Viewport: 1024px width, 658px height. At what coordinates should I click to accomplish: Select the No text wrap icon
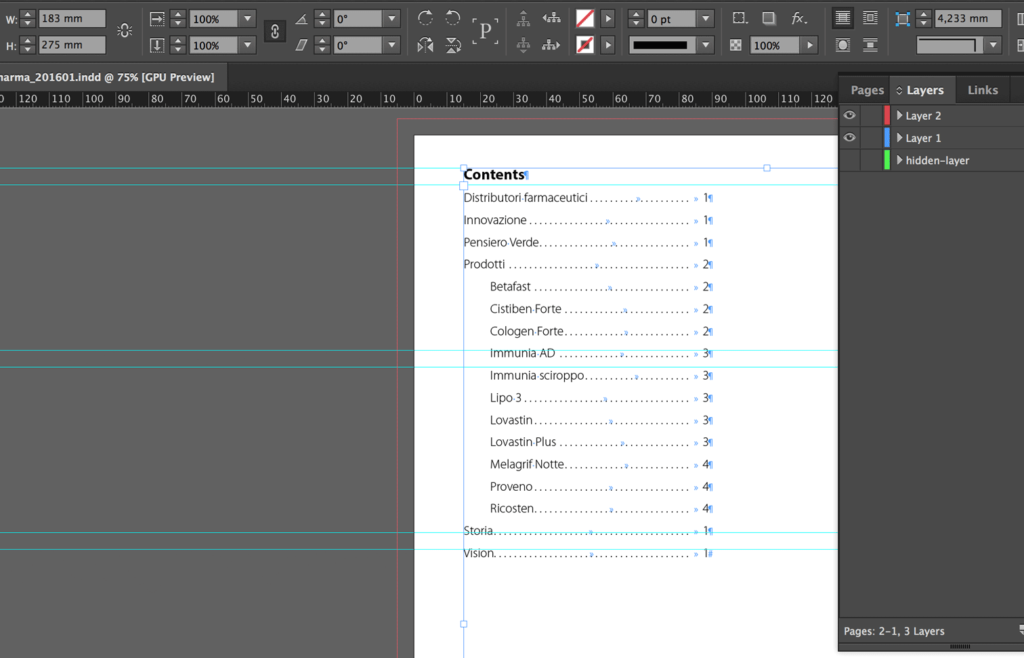tap(842, 18)
